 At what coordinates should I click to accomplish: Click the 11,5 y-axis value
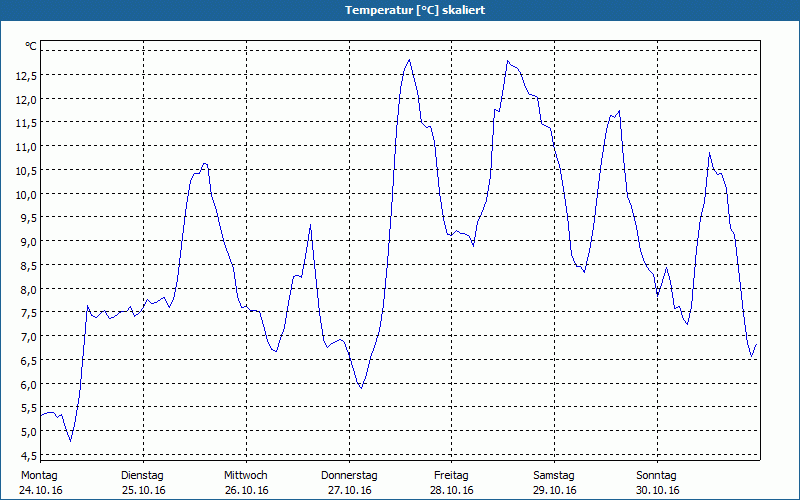(x=26, y=123)
